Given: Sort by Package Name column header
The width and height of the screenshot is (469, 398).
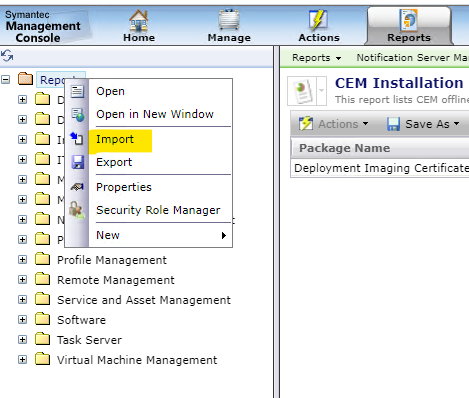Looking at the screenshot, I should coord(344,148).
